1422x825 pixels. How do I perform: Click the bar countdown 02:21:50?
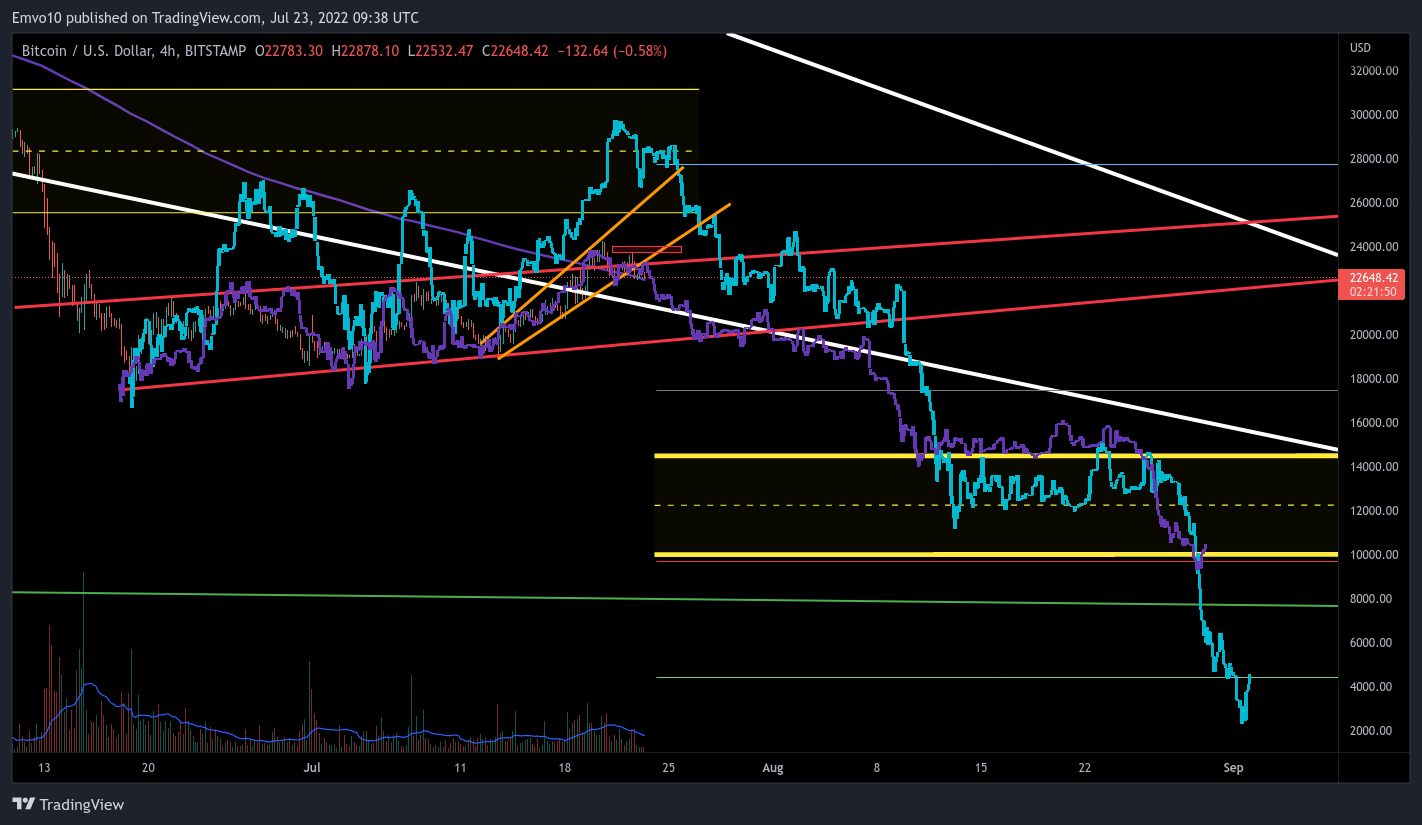pyautogui.click(x=1372, y=292)
